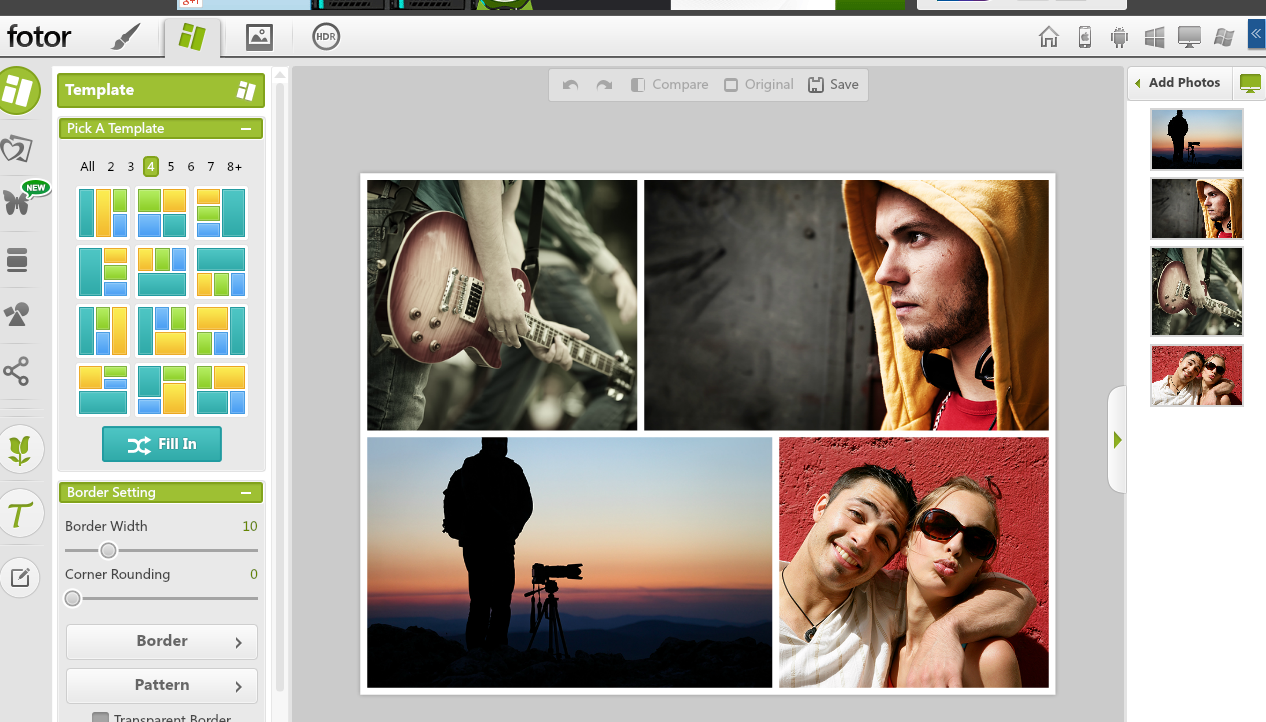
Task: Choose first template in first row
Action: [x=103, y=213]
